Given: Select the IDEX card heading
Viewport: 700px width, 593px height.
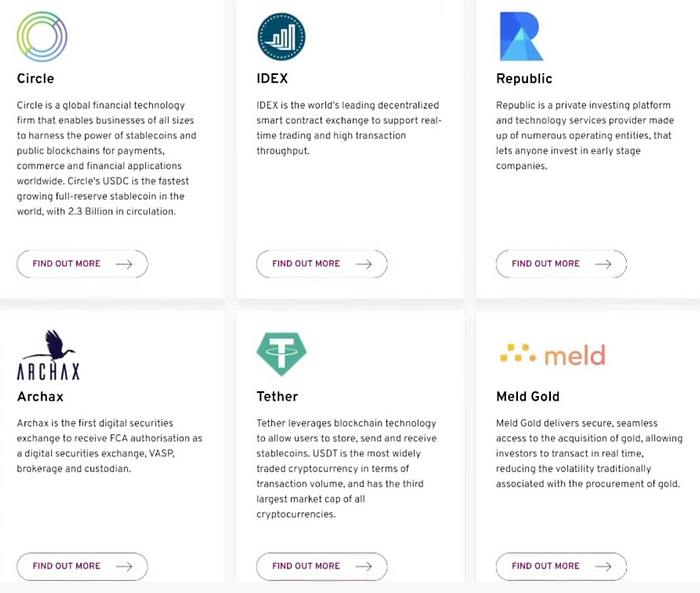Looking at the screenshot, I should point(272,79).
